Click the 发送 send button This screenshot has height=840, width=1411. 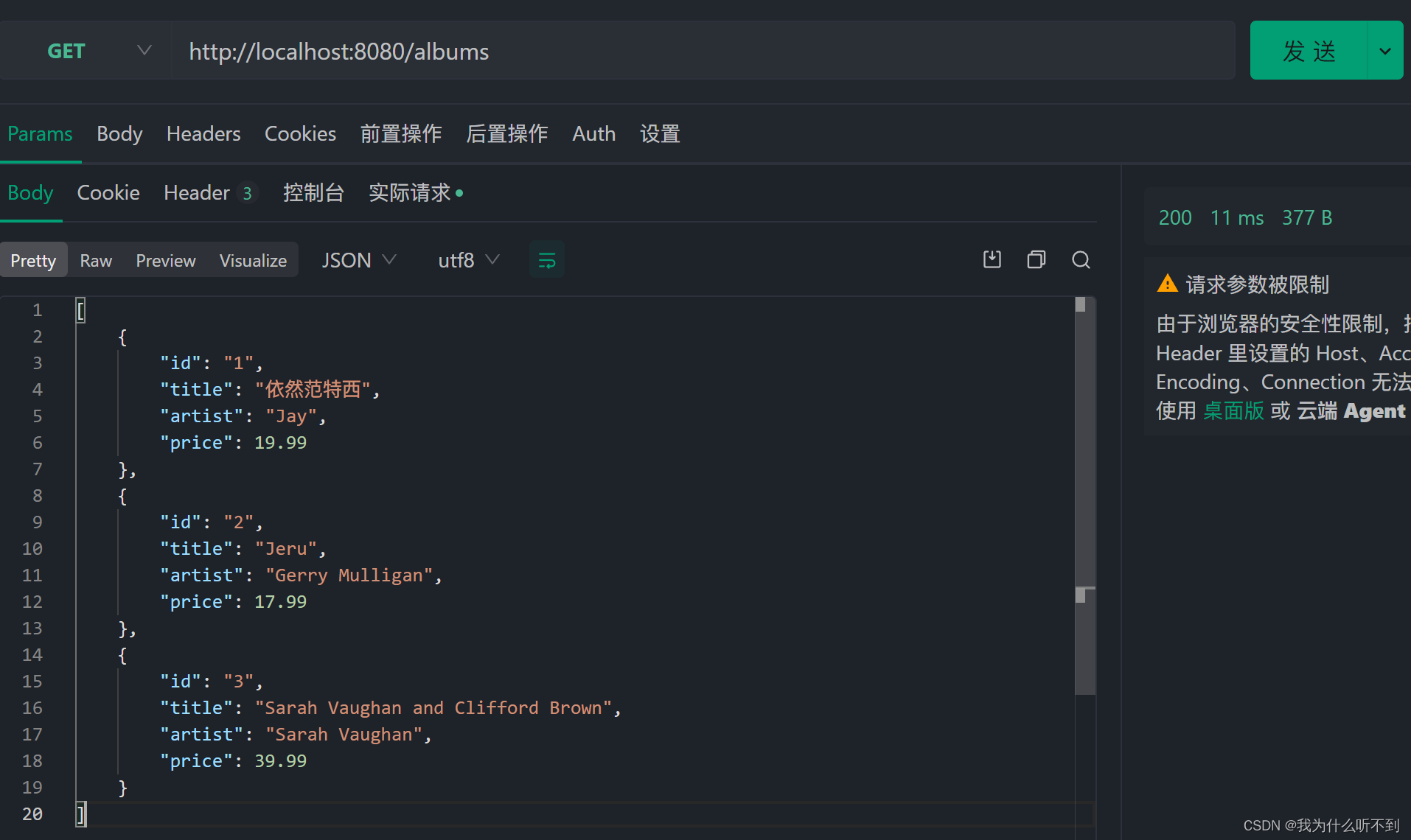1309,51
